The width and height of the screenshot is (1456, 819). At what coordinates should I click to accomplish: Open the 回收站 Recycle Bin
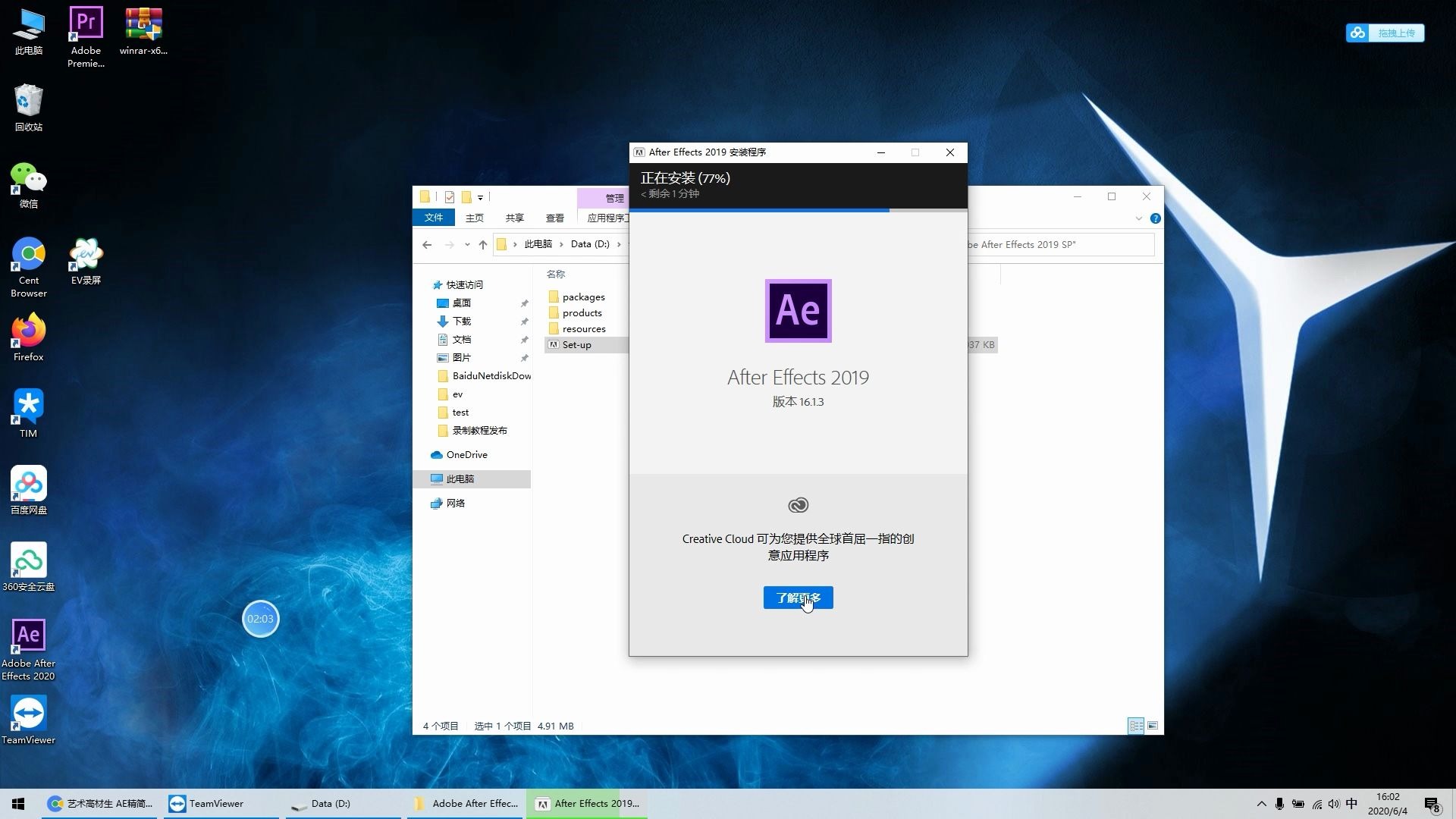click(28, 104)
